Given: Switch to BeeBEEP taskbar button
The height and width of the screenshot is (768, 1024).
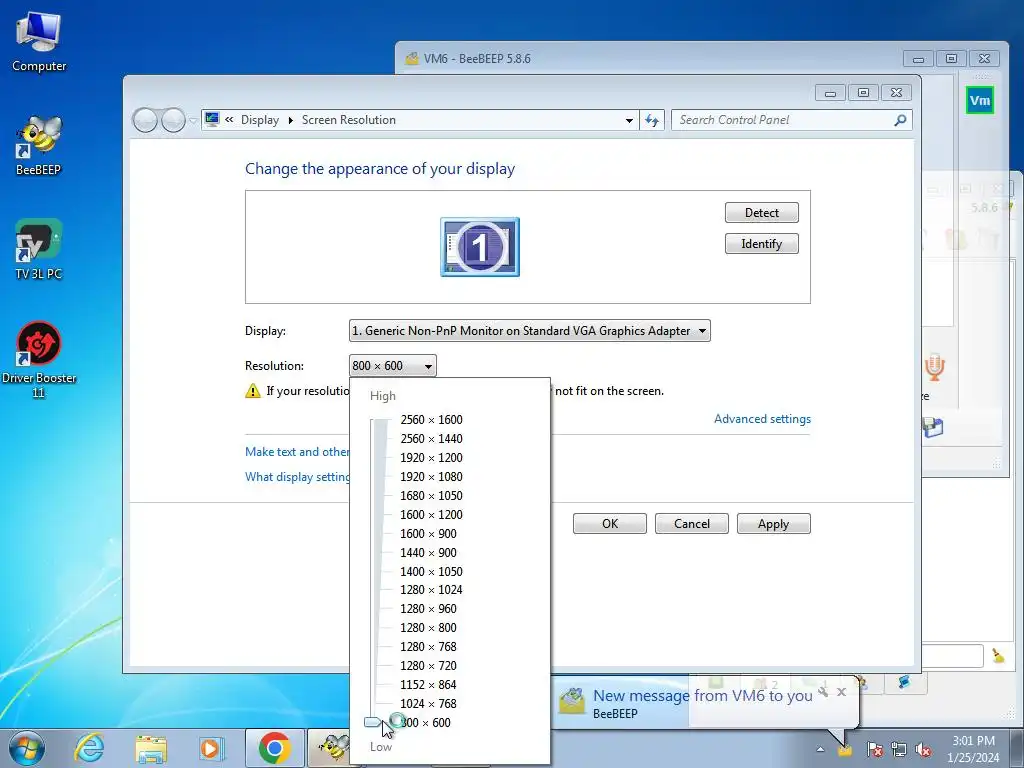Looking at the screenshot, I should (x=330, y=748).
